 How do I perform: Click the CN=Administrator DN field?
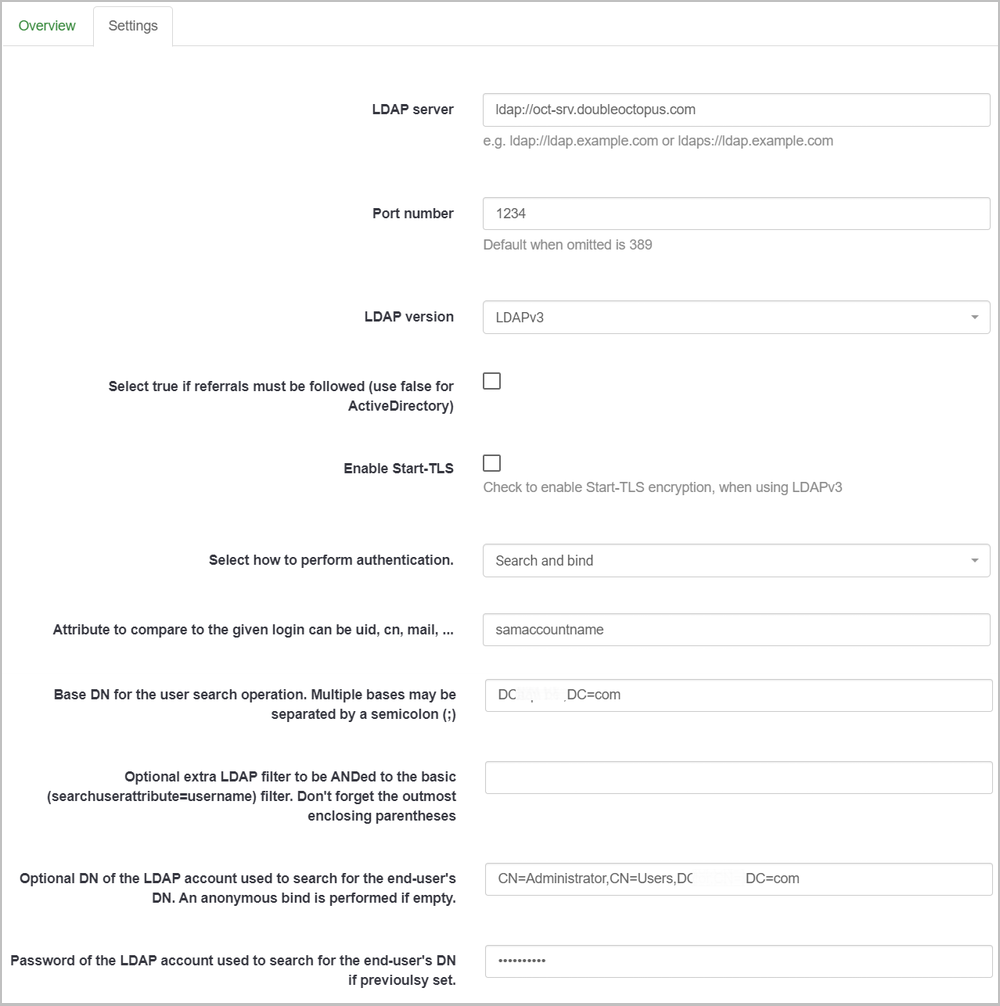click(x=738, y=879)
